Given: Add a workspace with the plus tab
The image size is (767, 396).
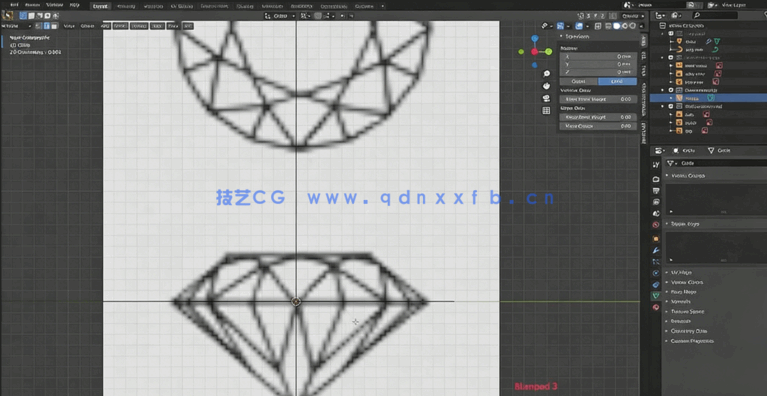Looking at the screenshot, I should click(x=383, y=6).
